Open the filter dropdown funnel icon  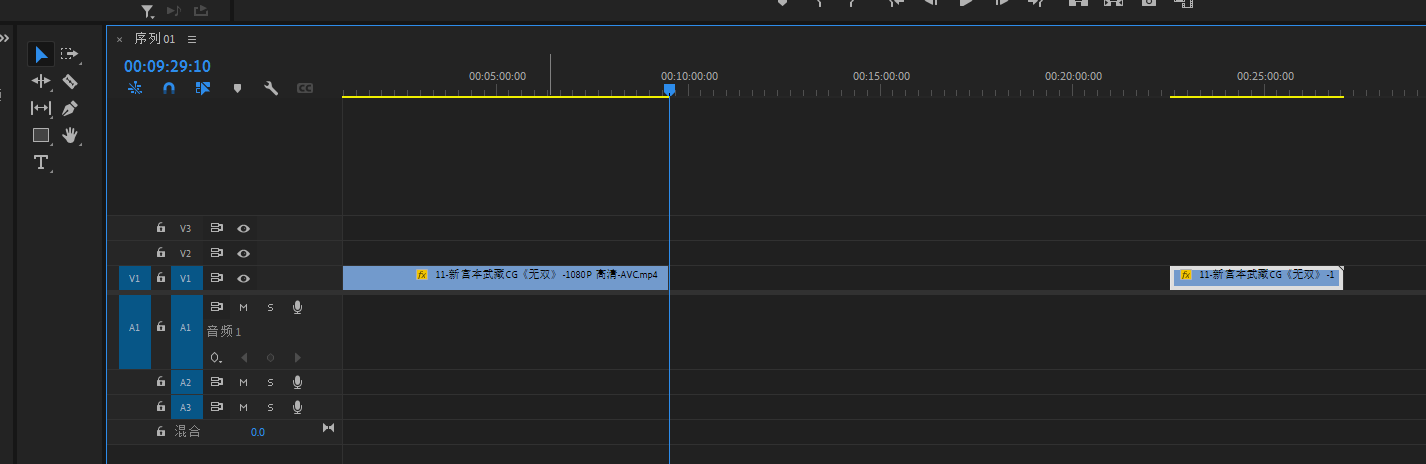tap(147, 11)
